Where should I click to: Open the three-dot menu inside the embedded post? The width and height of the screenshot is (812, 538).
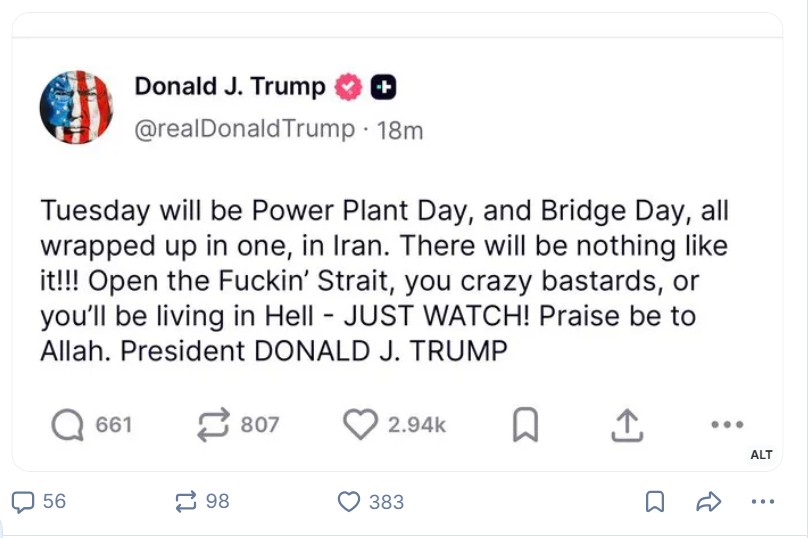click(x=727, y=425)
